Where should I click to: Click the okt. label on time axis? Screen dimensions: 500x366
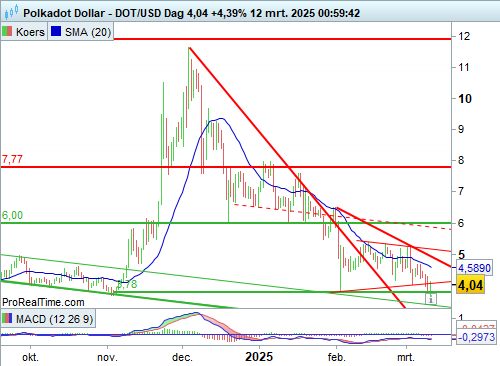click(x=30, y=357)
